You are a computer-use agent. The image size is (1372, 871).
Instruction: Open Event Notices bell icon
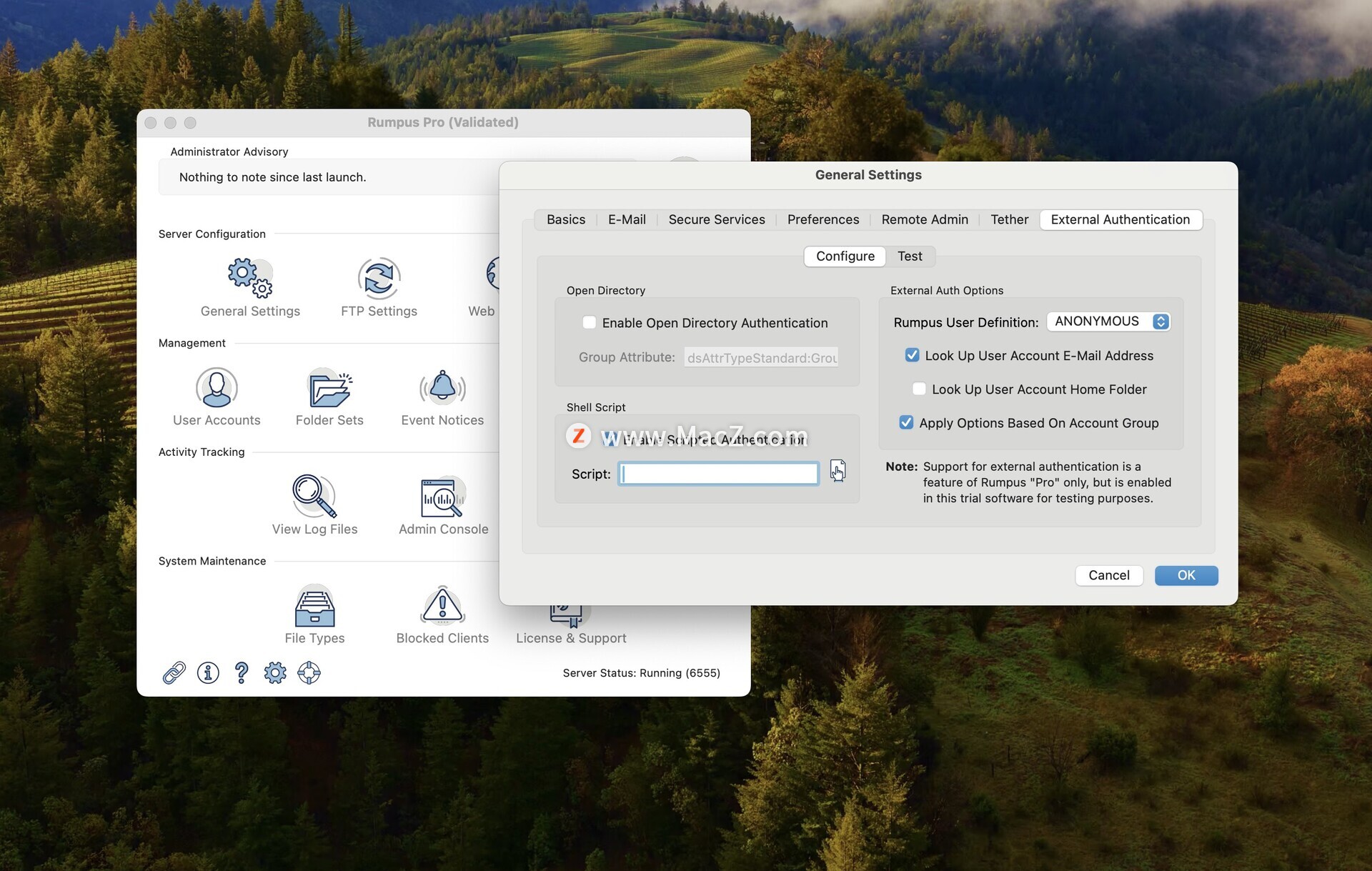point(442,387)
